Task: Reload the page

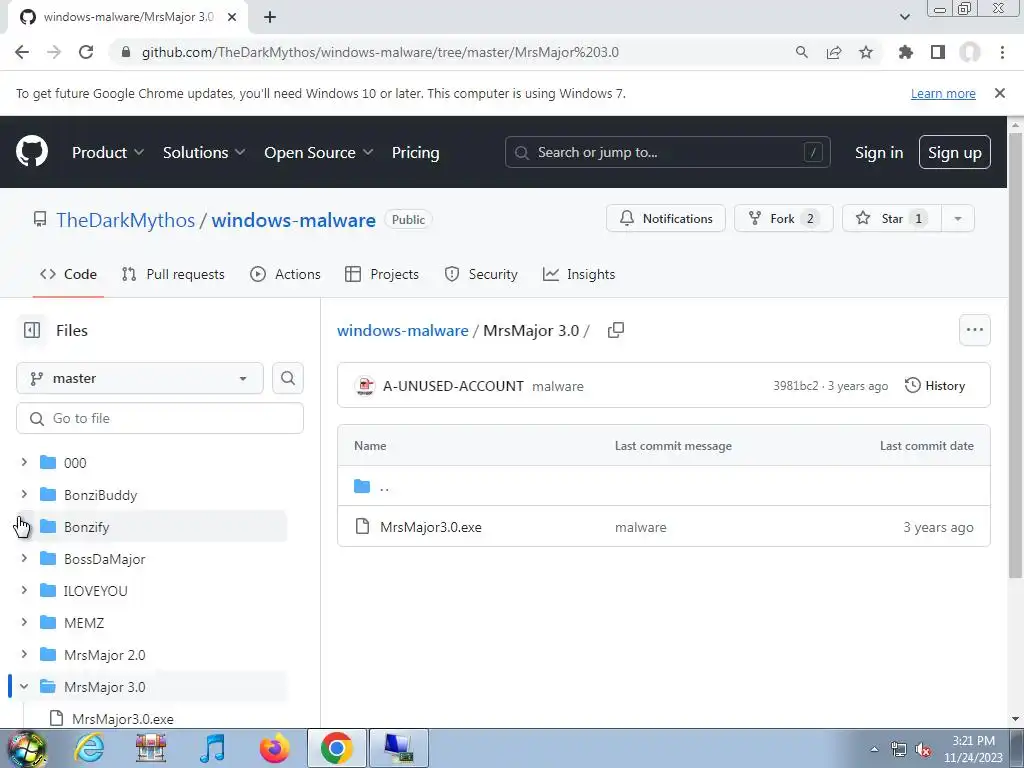Action: pyautogui.click(x=86, y=52)
